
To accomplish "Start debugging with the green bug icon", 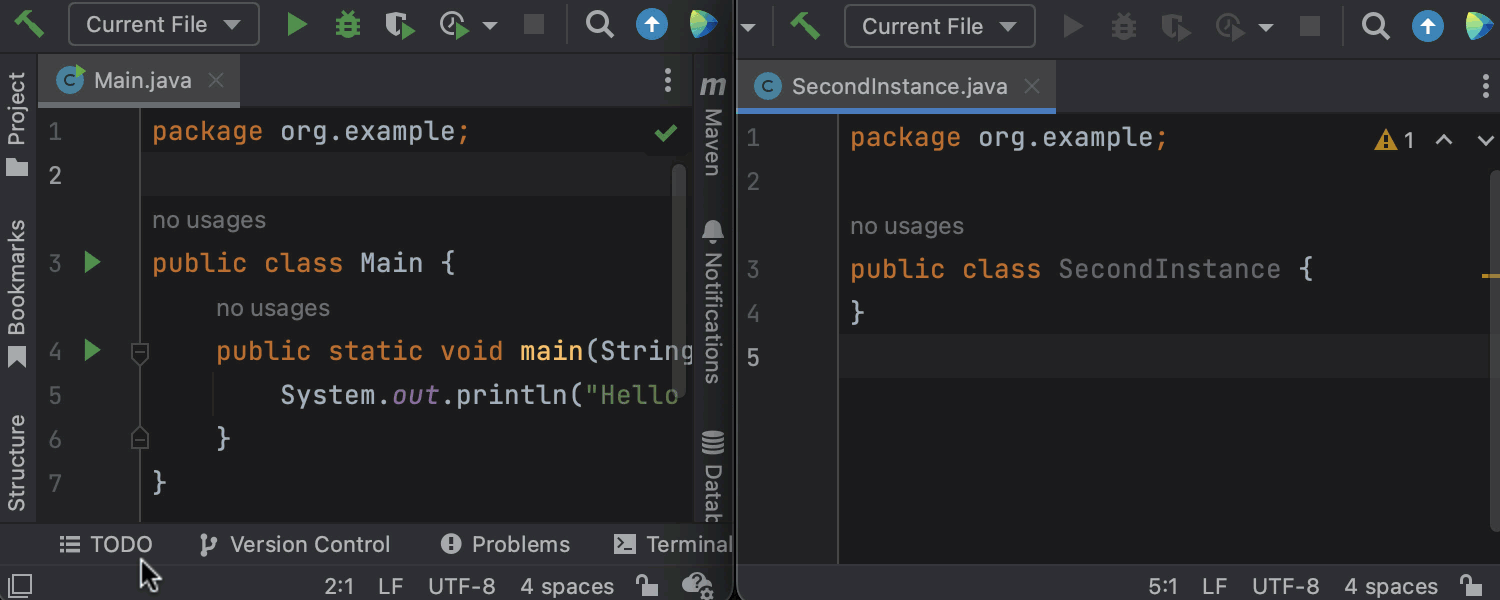I will point(347,25).
